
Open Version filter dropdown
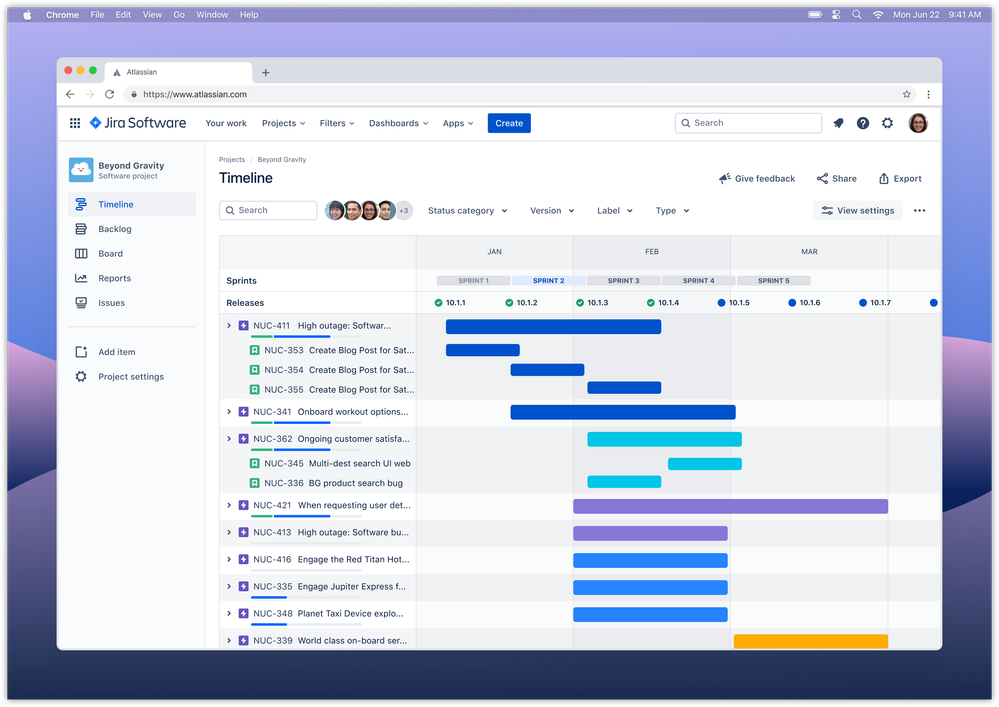pyautogui.click(x=552, y=211)
